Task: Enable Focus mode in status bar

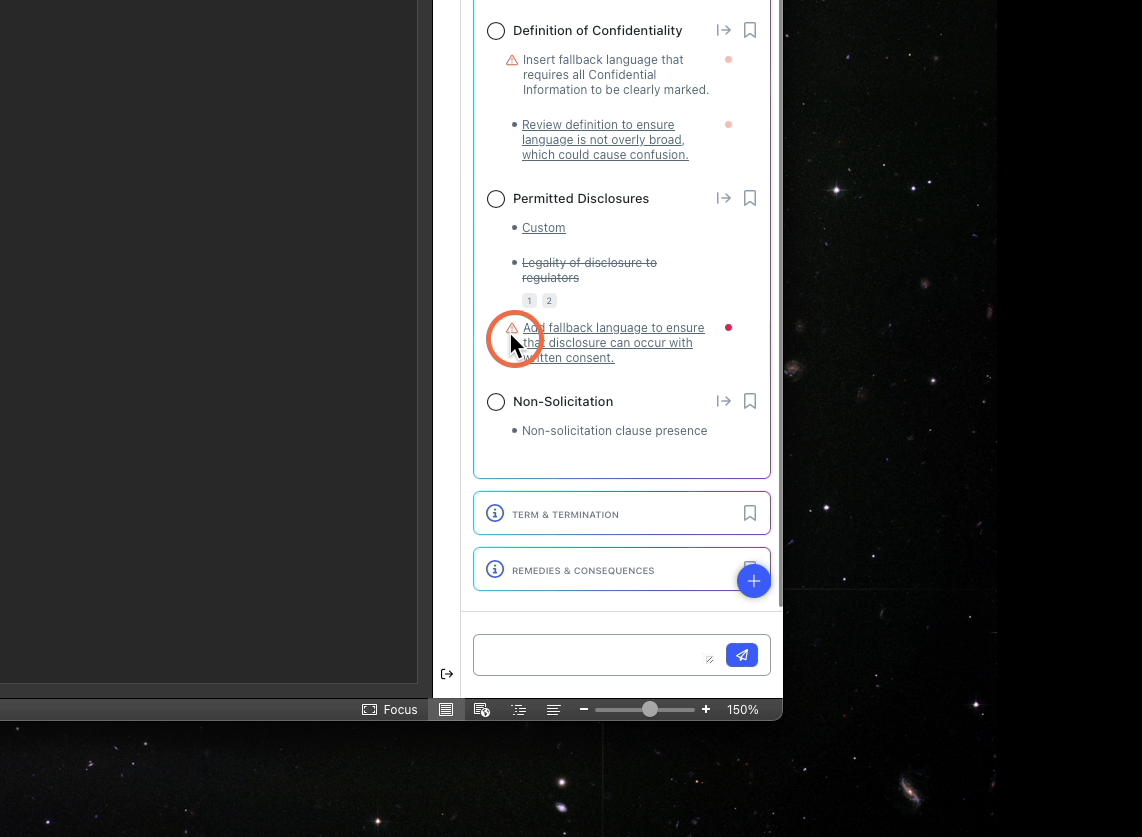Action: tap(390, 710)
